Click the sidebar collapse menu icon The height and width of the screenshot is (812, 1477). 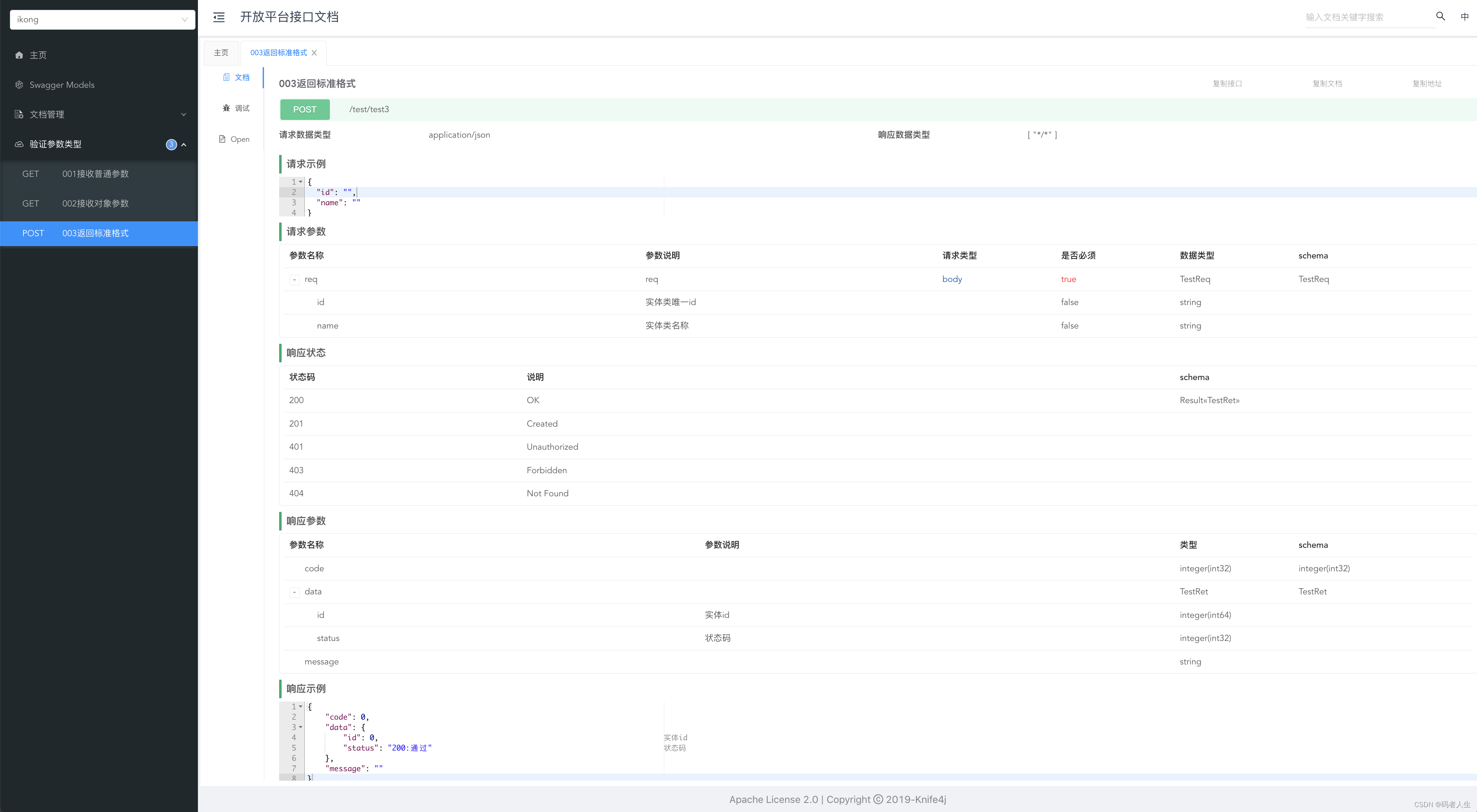coord(219,17)
